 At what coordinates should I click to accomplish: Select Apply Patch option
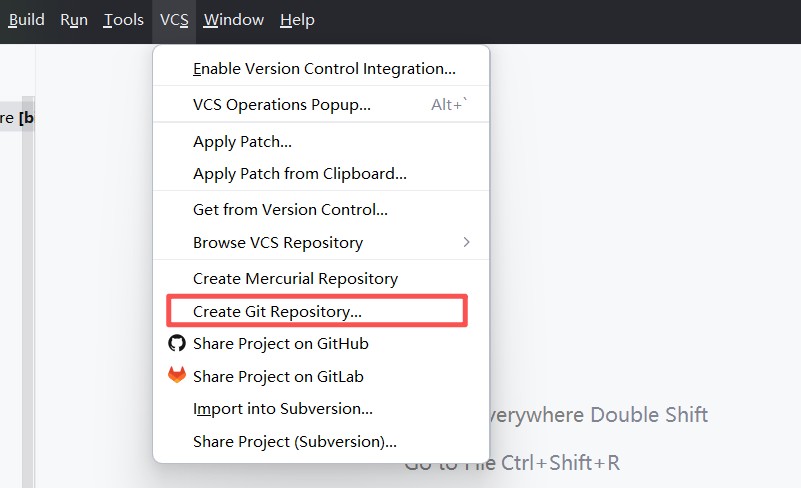pyautogui.click(x=242, y=142)
